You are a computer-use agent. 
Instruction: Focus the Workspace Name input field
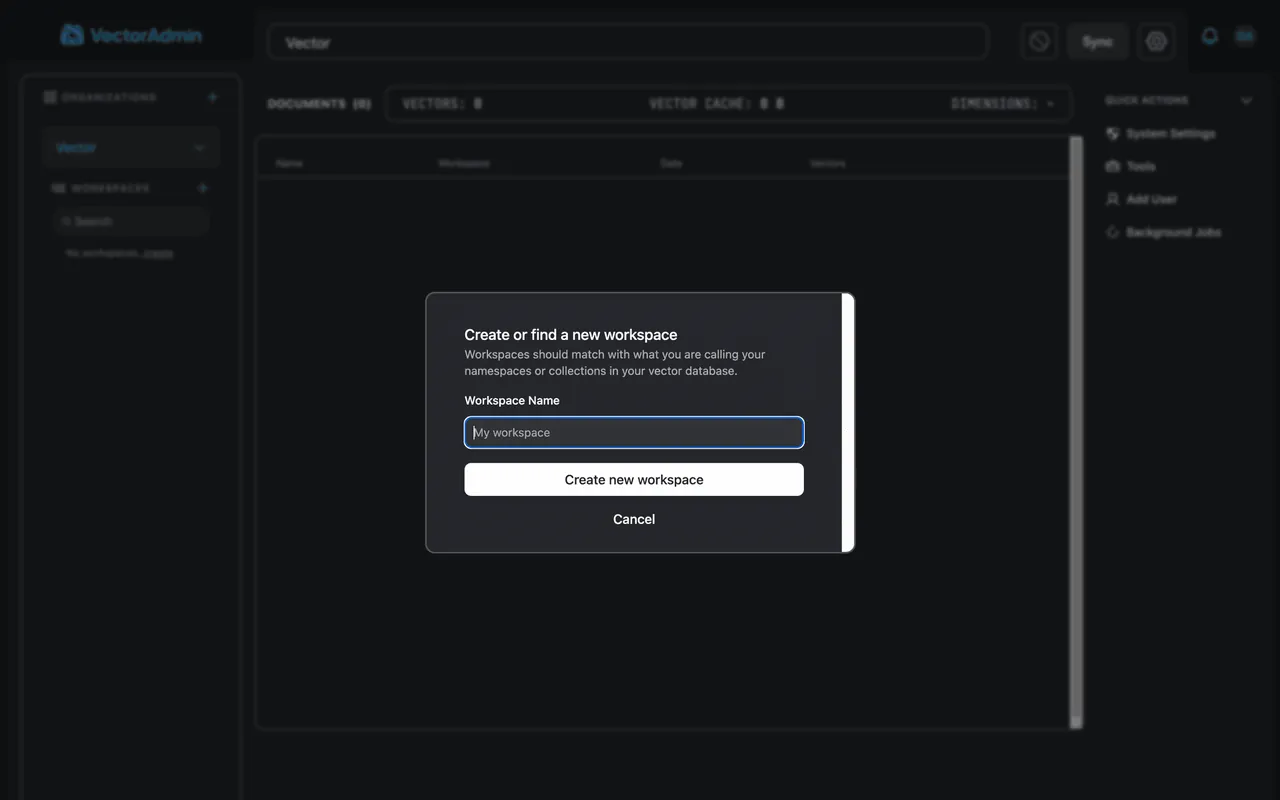tap(634, 432)
